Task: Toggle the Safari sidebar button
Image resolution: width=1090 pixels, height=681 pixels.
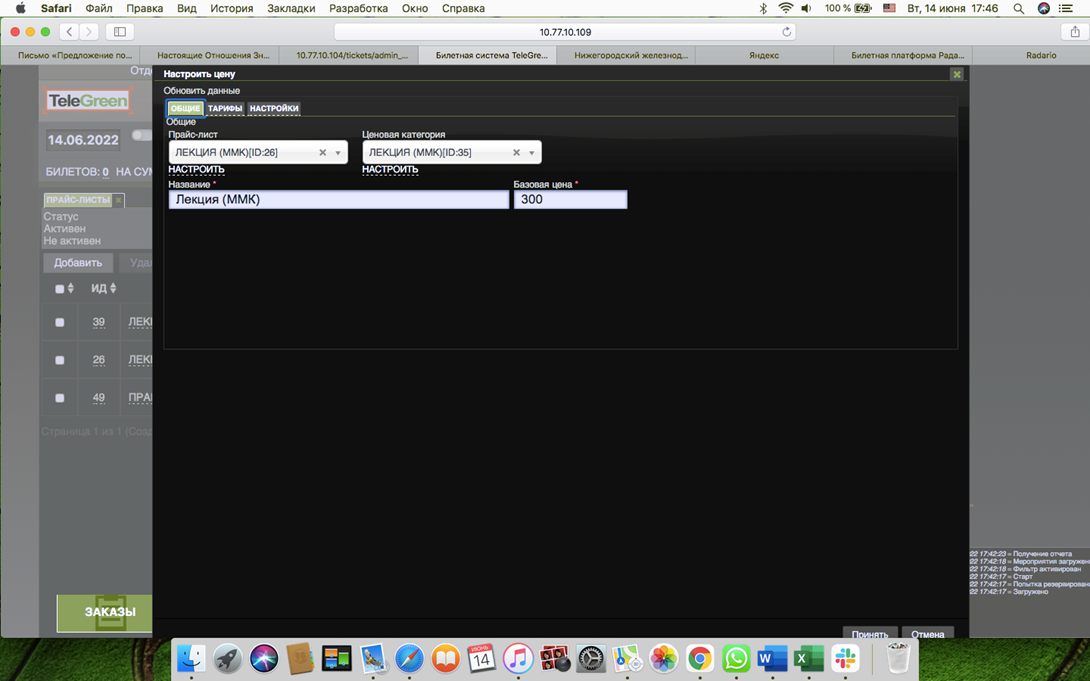Action: (x=120, y=32)
